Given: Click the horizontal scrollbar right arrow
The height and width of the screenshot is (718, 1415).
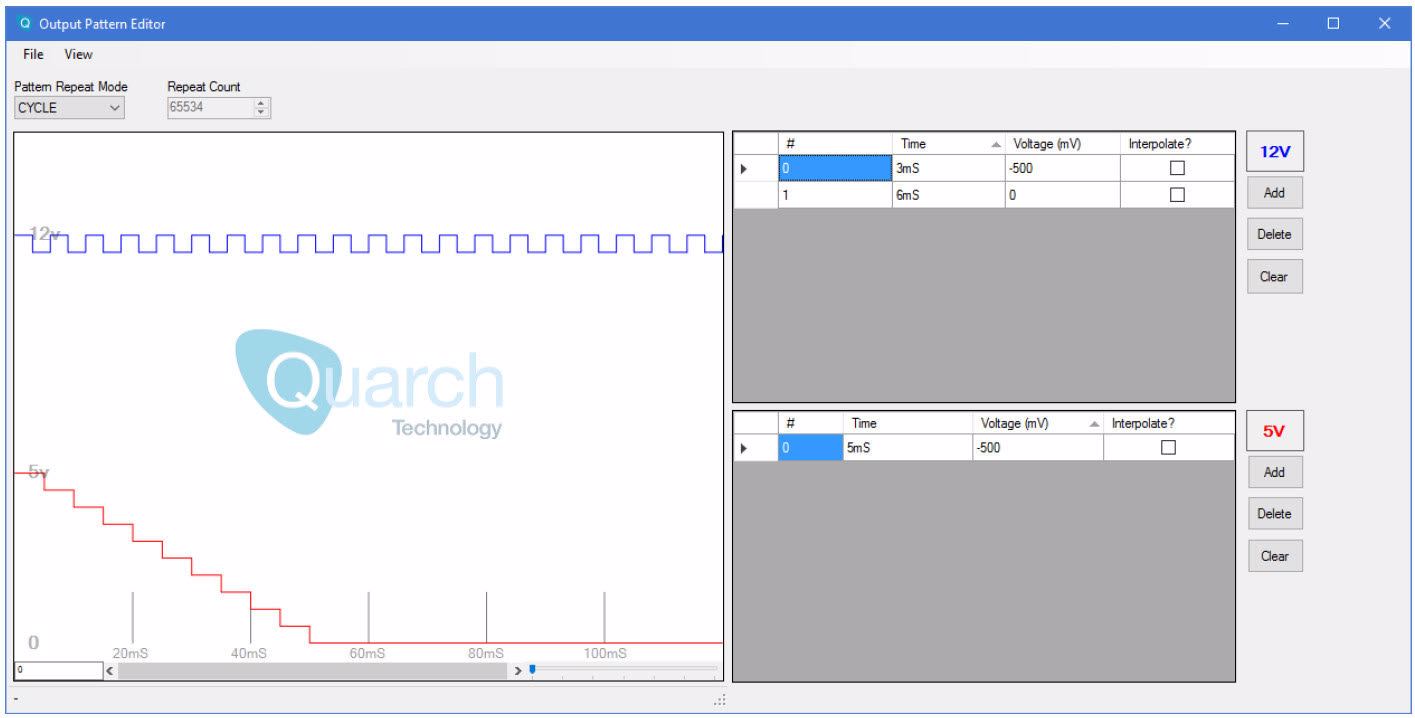Looking at the screenshot, I should [518, 671].
